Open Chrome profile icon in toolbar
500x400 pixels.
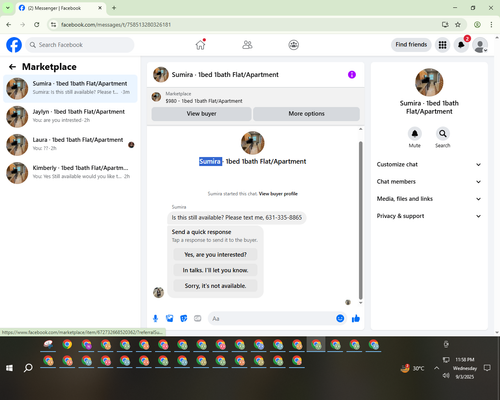click(477, 24)
